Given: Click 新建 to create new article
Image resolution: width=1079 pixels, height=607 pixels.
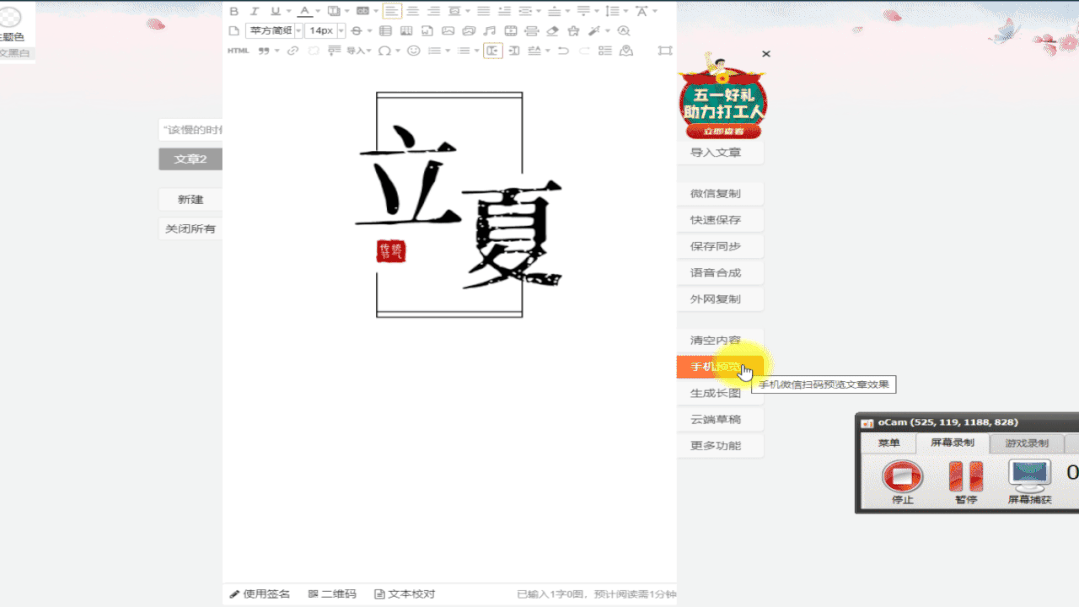Looking at the screenshot, I should pos(191,200).
